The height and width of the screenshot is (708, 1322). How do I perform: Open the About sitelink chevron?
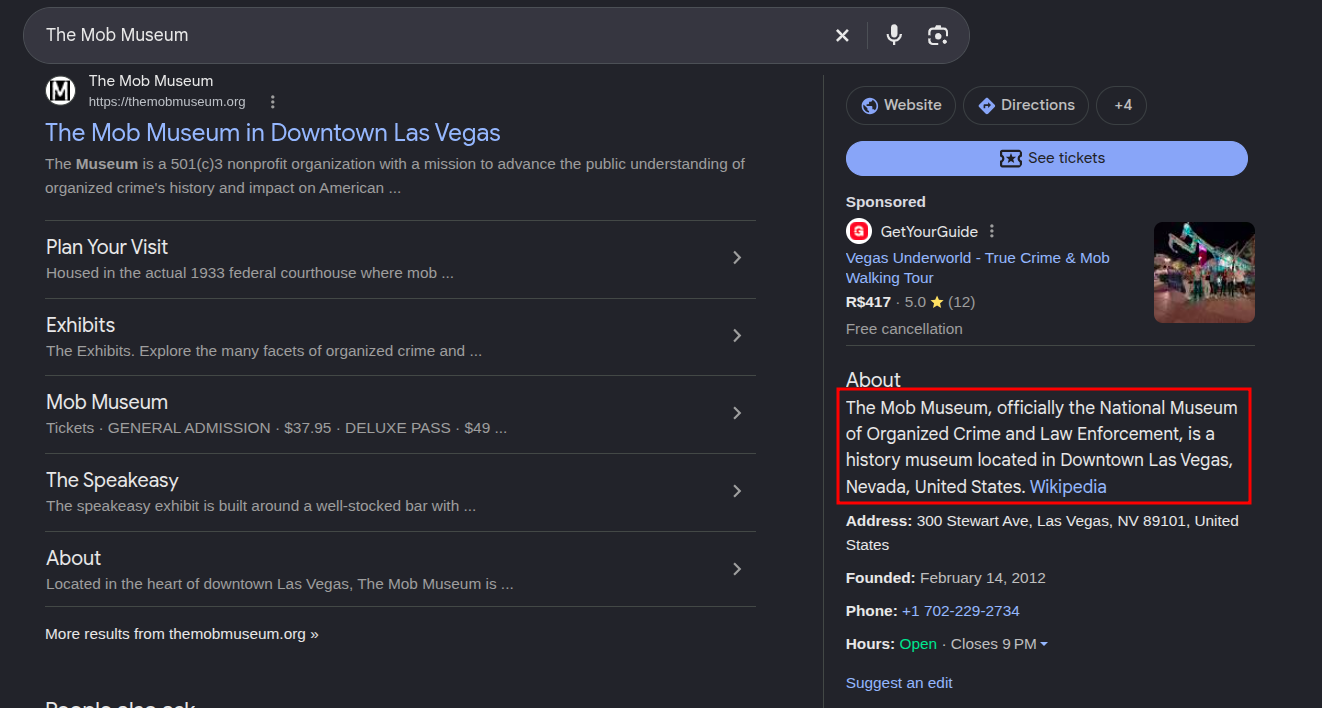737,569
